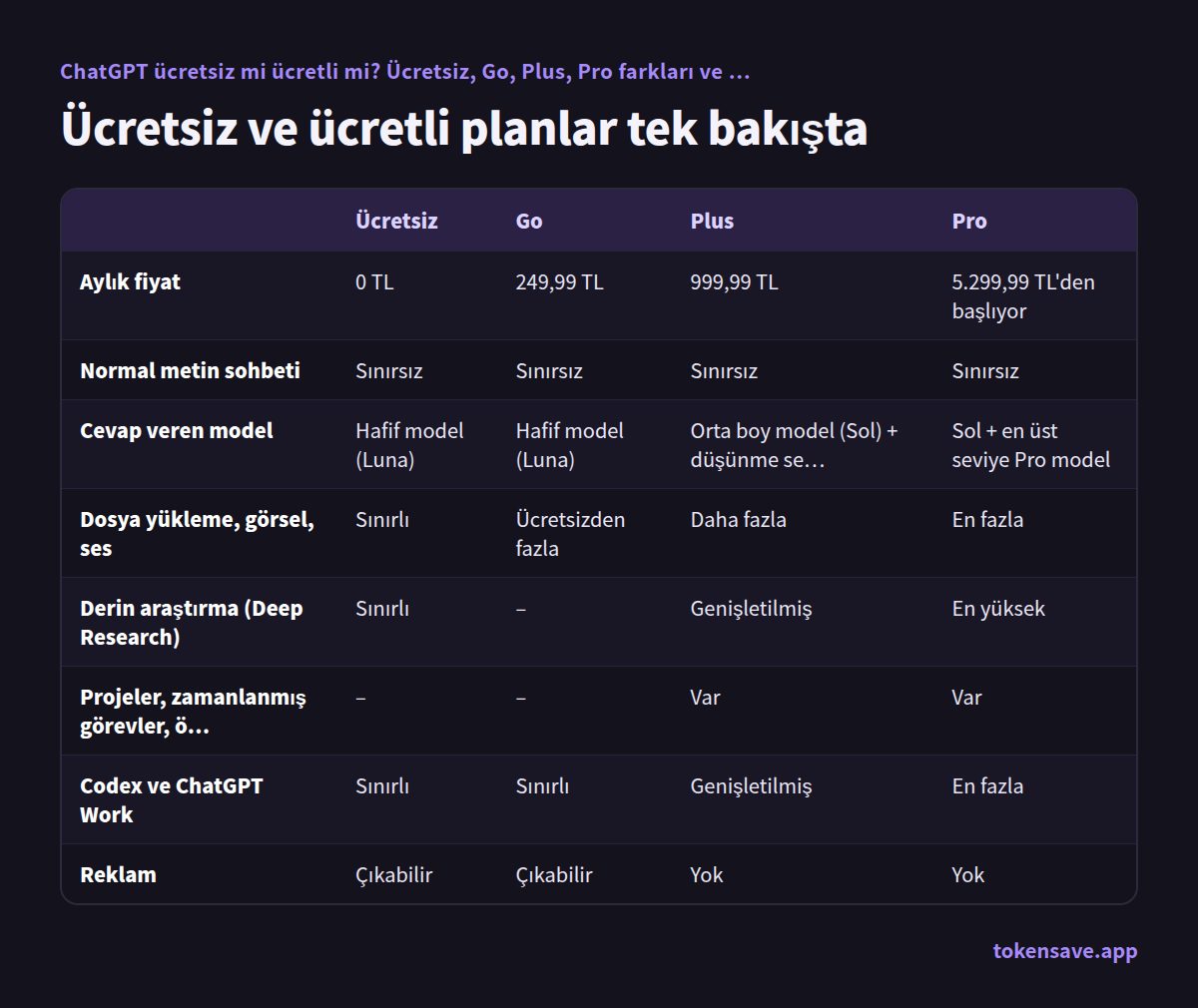Click the 'En yüksek' cell
This screenshot has width=1198, height=1008.
(x=998, y=609)
